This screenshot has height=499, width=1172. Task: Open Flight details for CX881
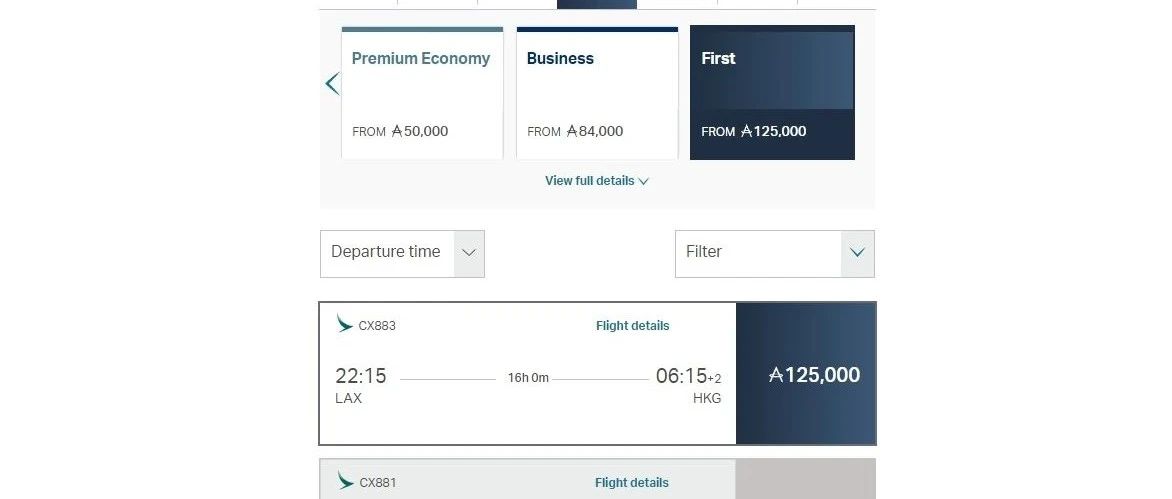pos(632,483)
